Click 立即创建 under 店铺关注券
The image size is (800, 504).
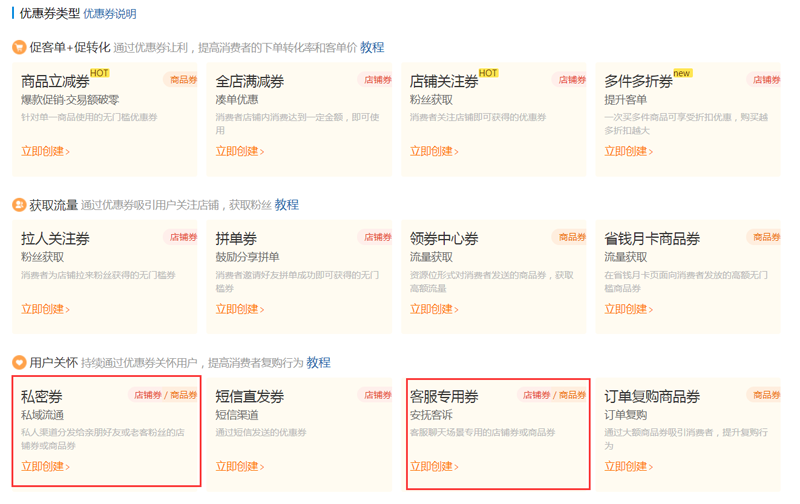(x=434, y=152)
